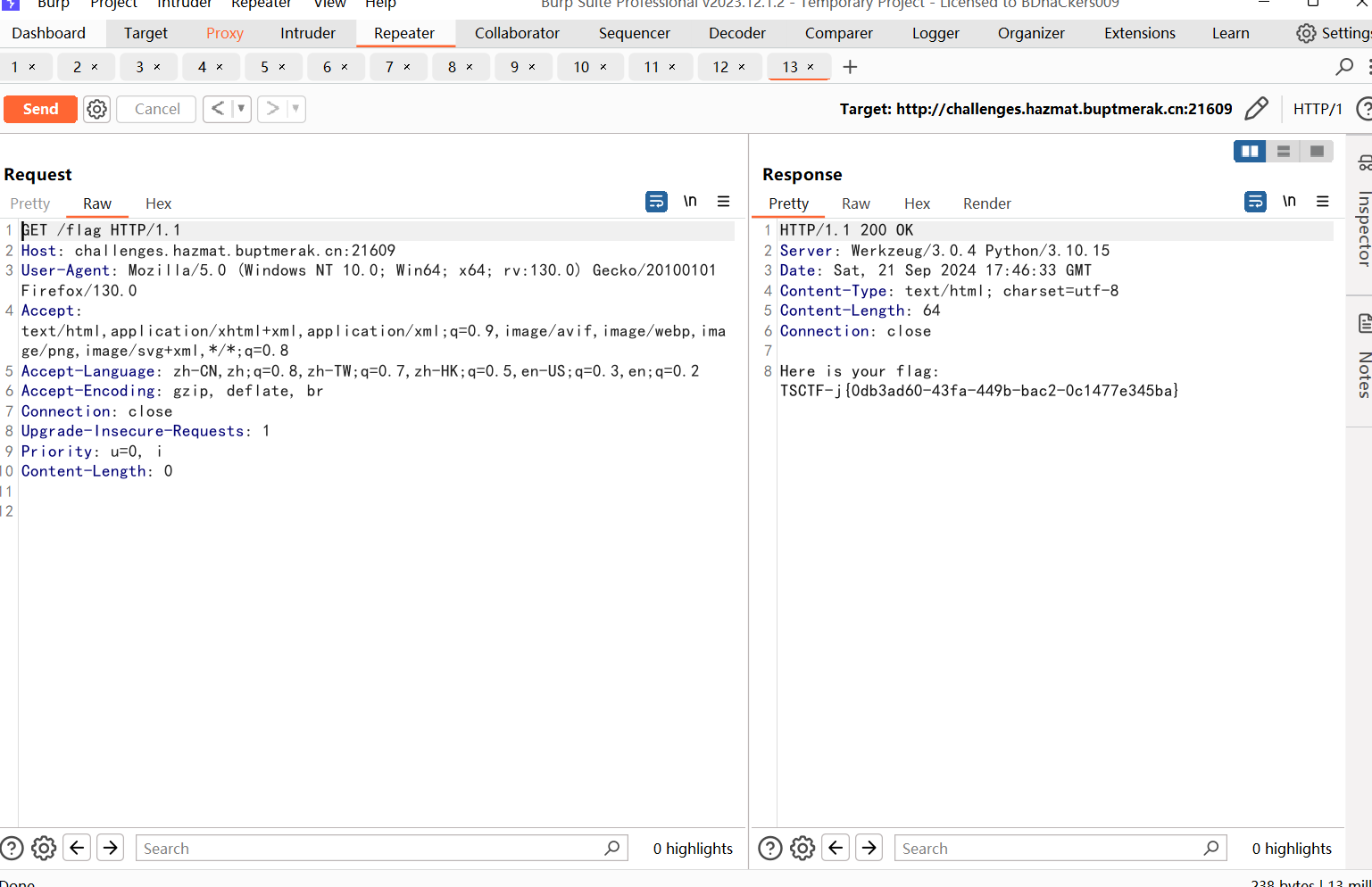Switch request view to Hex

158,203
